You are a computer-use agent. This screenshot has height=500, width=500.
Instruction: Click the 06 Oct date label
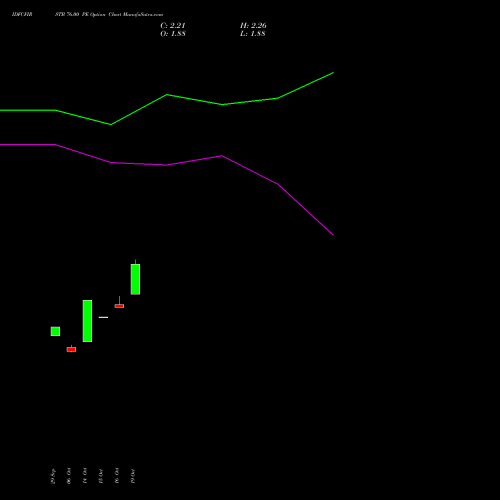(x=69, y=476)
